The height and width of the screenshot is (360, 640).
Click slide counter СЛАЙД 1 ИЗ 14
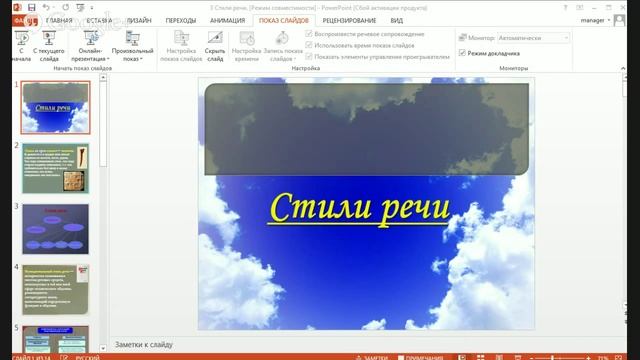point(31,358)
